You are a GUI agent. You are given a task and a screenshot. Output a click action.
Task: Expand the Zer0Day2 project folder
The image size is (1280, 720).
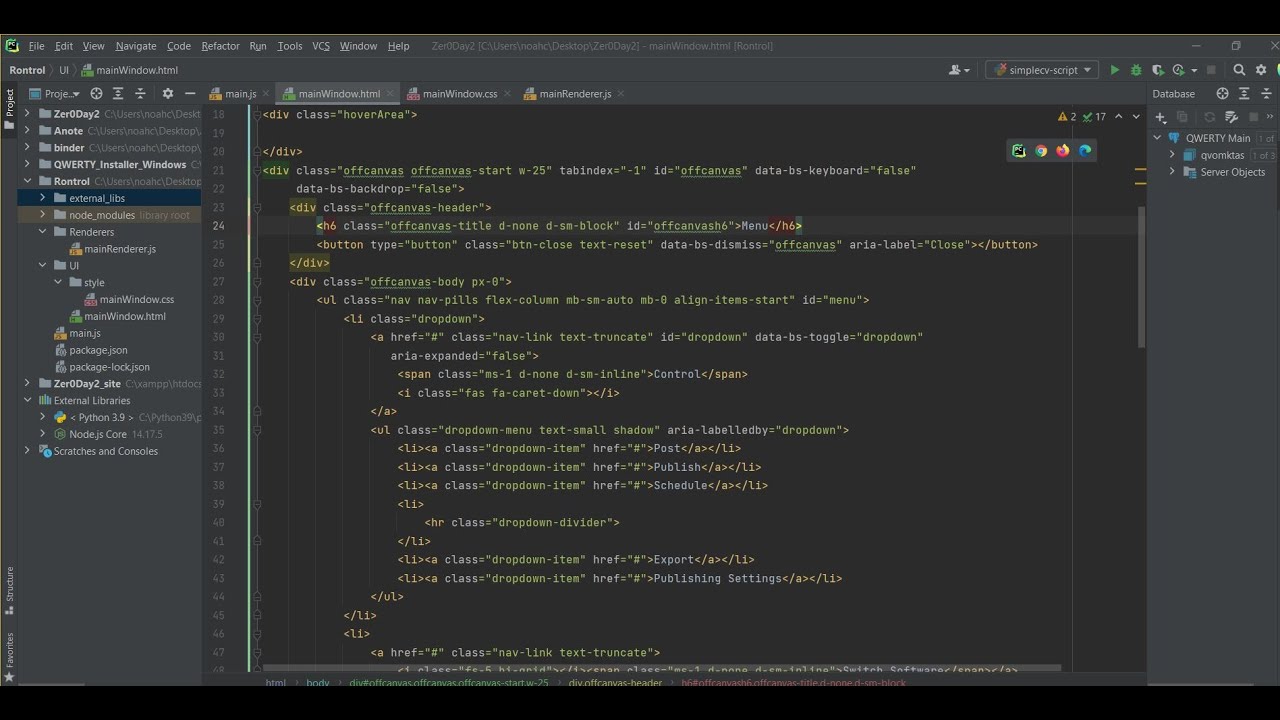(27, 114)
